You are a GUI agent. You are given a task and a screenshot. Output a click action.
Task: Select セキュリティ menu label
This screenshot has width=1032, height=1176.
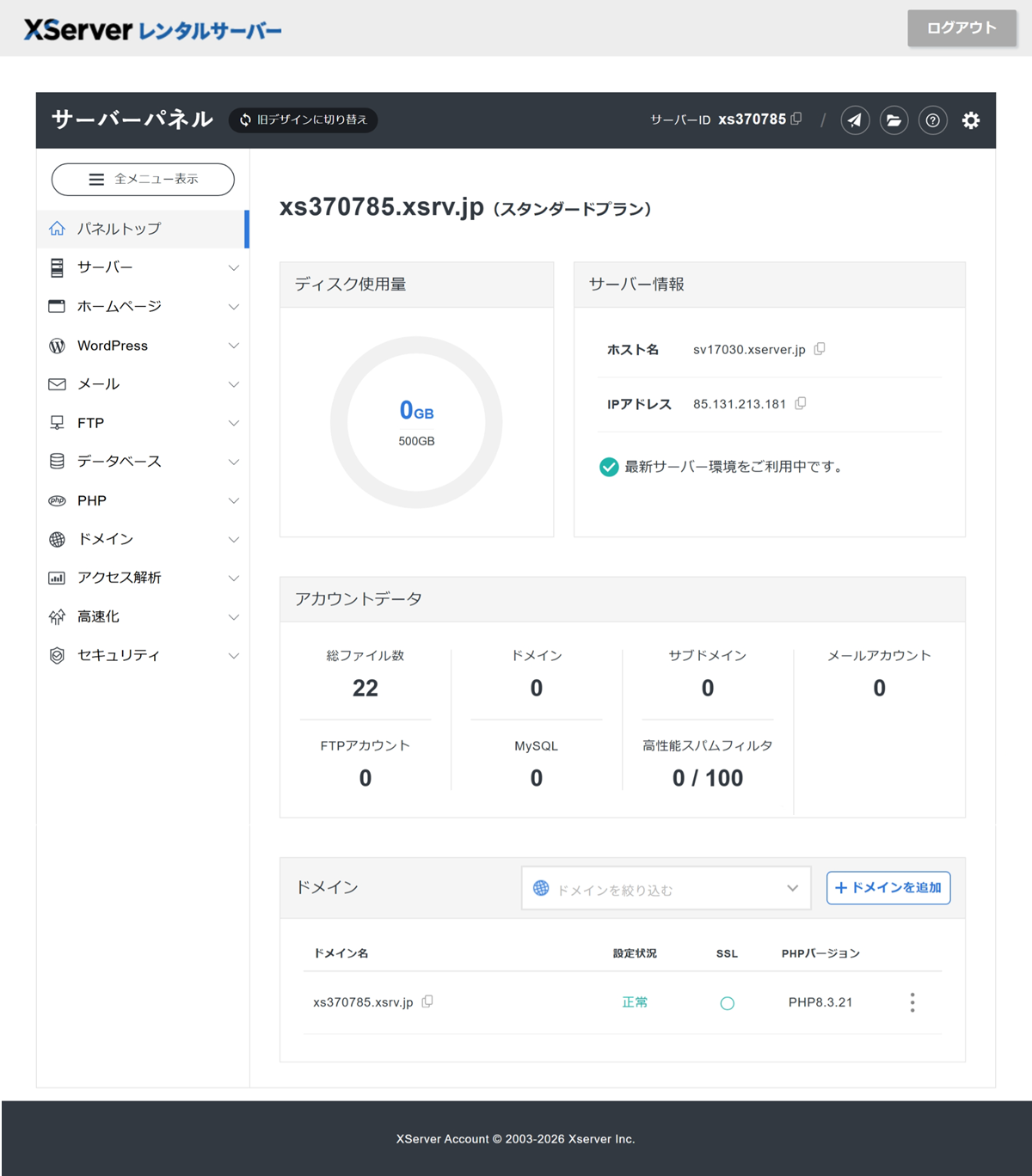tap(119, 655)
